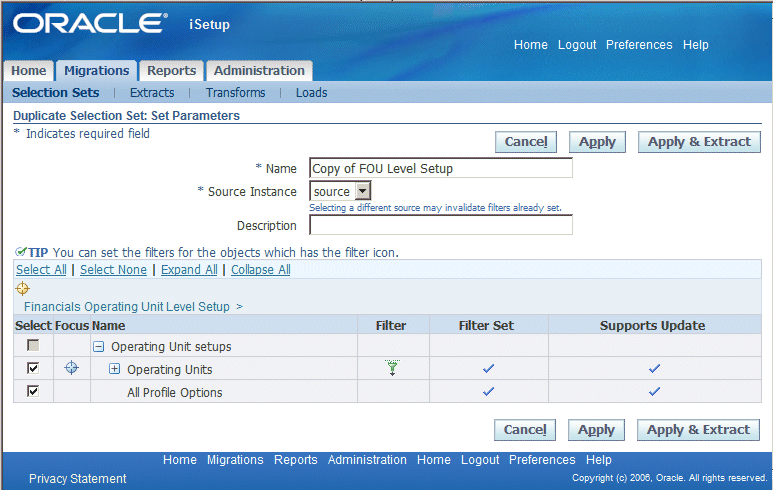Click the Expand All link
The image size is (773, 490).
pos(189,270)
